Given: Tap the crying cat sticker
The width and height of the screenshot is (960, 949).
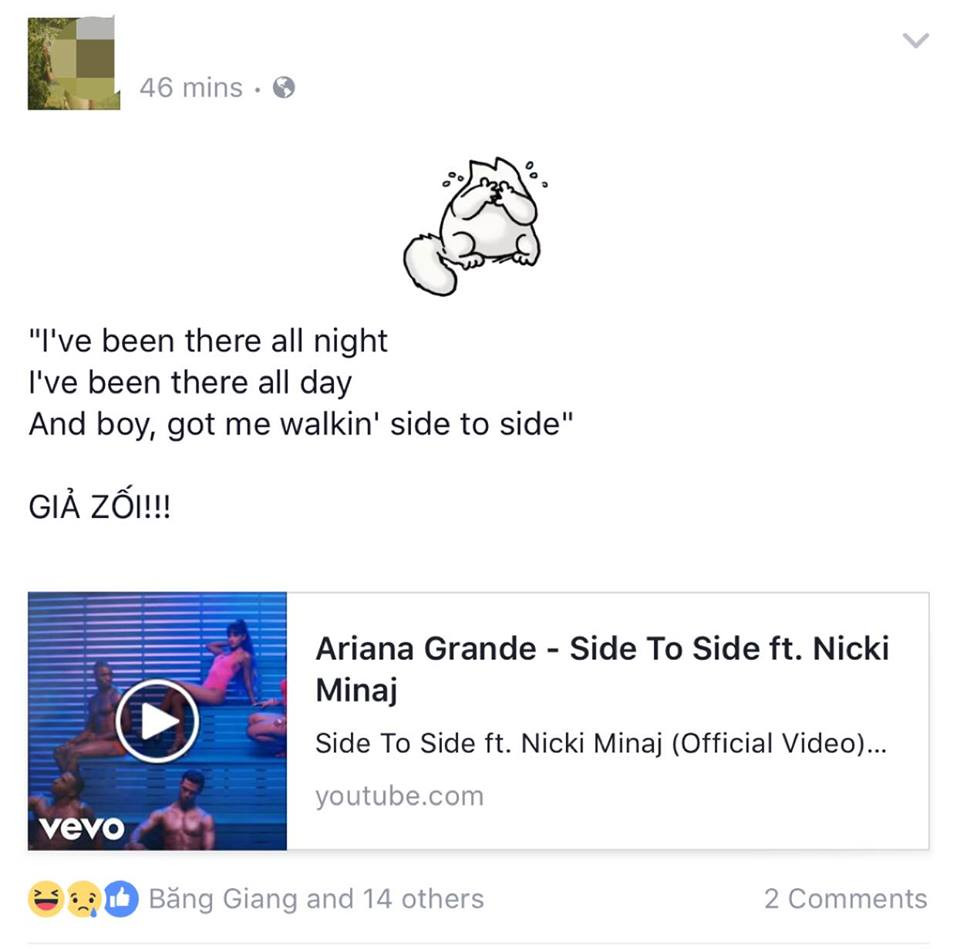Looking at the screenshot, I should (474, 225).
